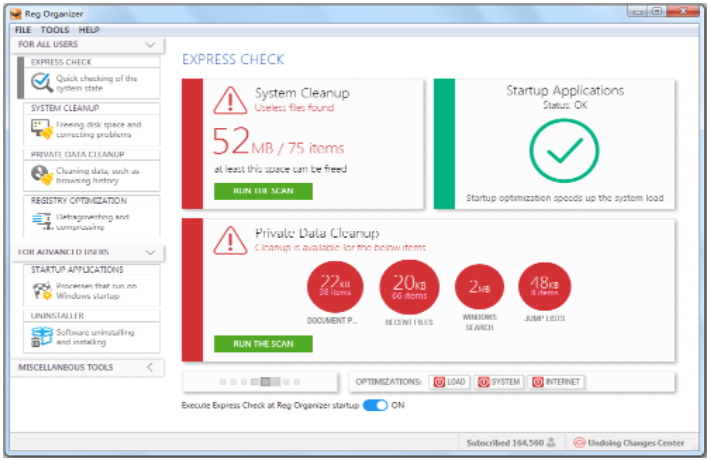Click 'at least this space can be freed'
This screenshot has height=461, width=711.
(x=280, y=169)
